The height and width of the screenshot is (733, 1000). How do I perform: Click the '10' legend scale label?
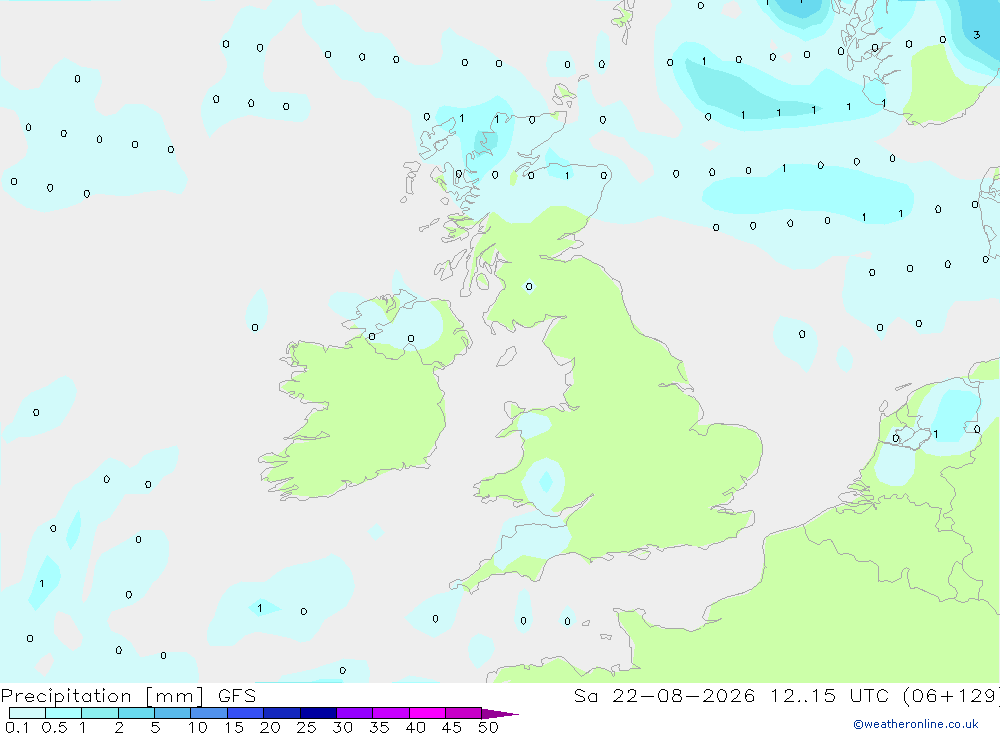click(x=198, y=727)
